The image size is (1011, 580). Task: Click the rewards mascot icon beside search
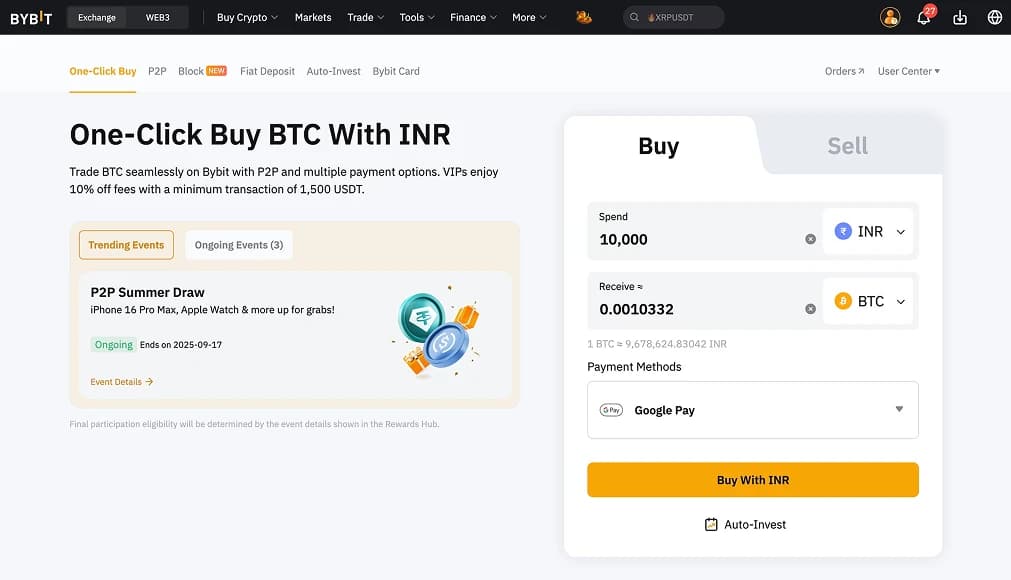(585, 17)
